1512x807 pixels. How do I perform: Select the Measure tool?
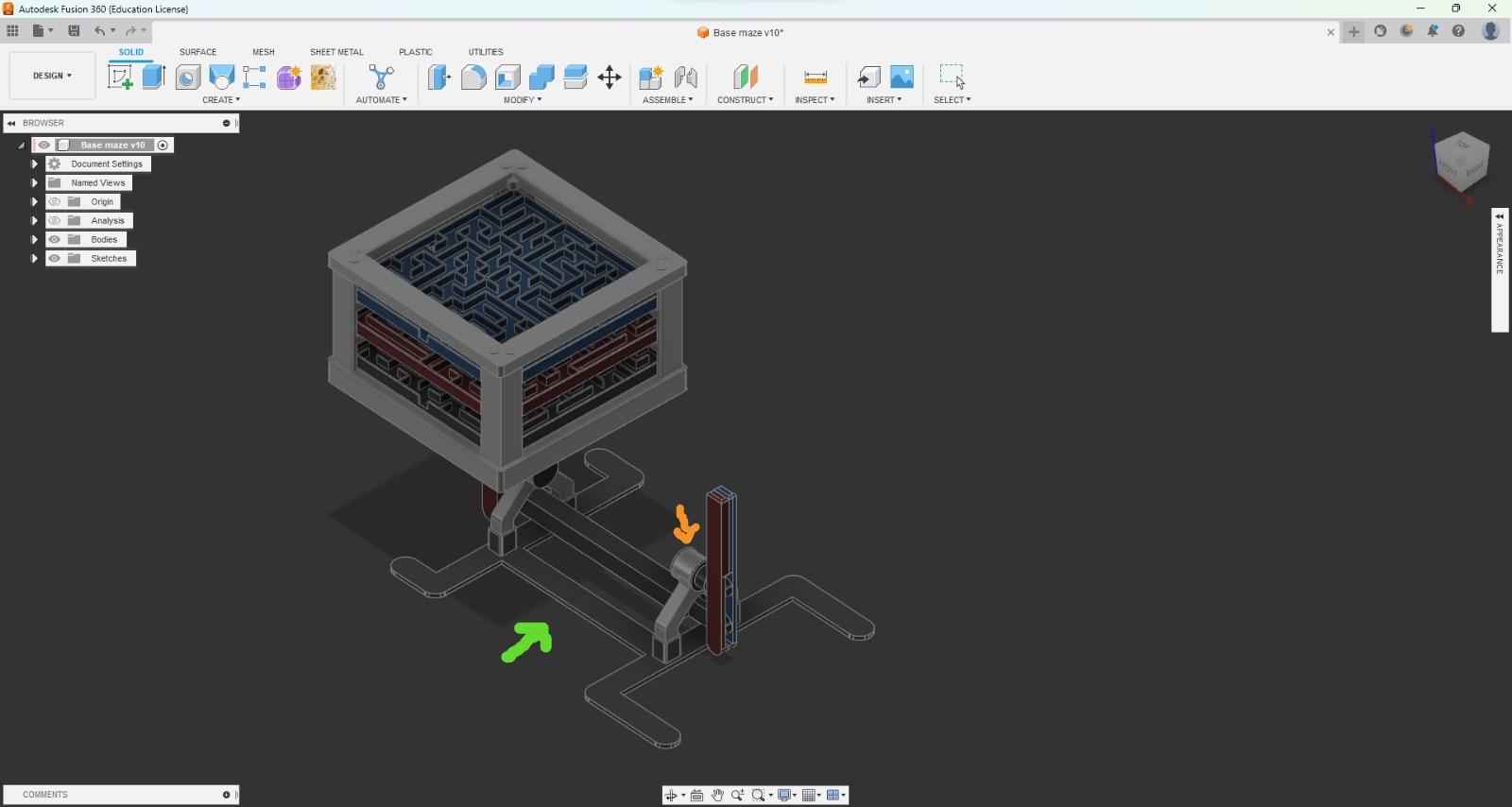click(x=815, y=77)
